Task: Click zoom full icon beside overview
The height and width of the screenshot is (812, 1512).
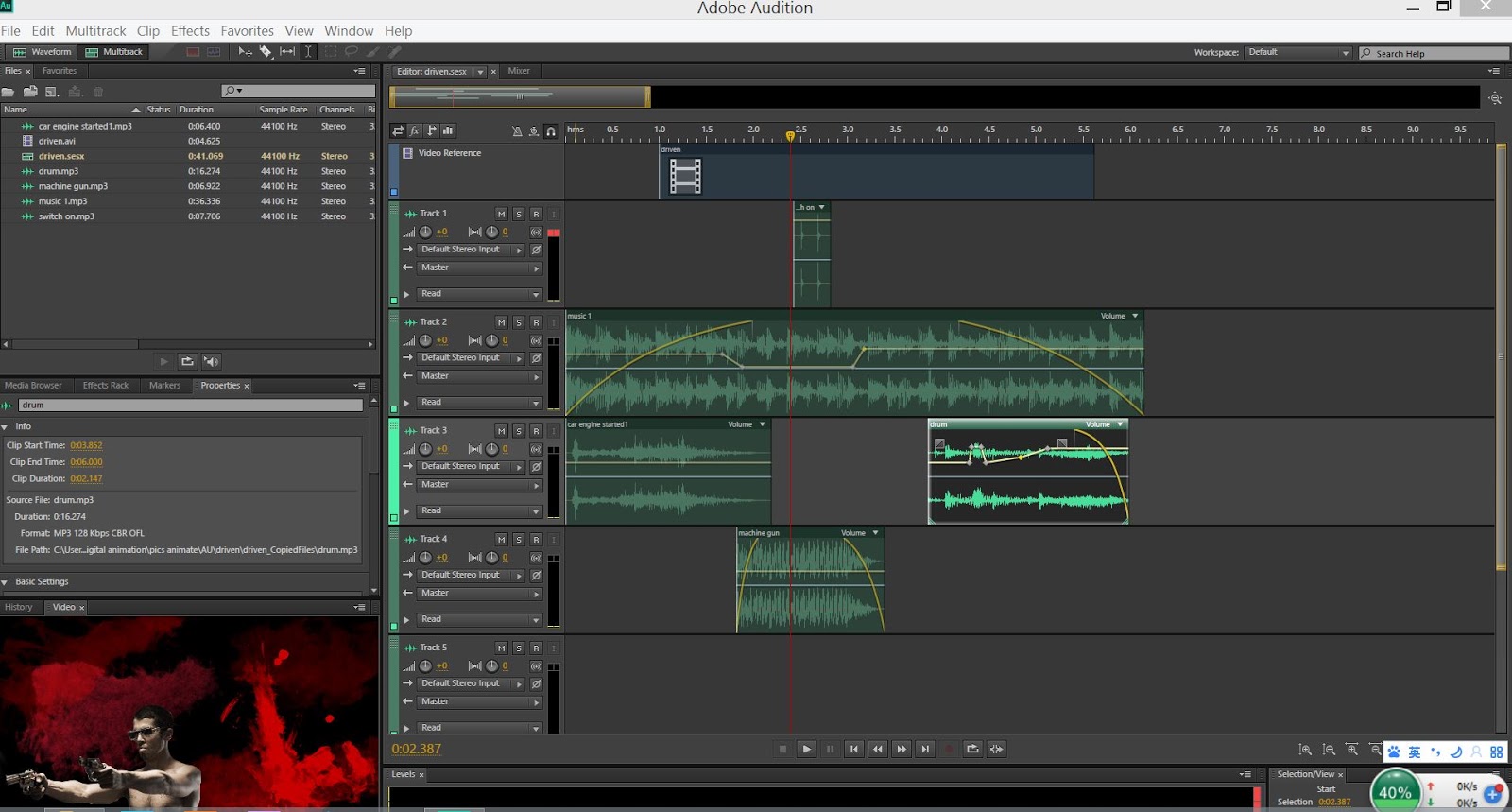Action: pos(1495,98)
